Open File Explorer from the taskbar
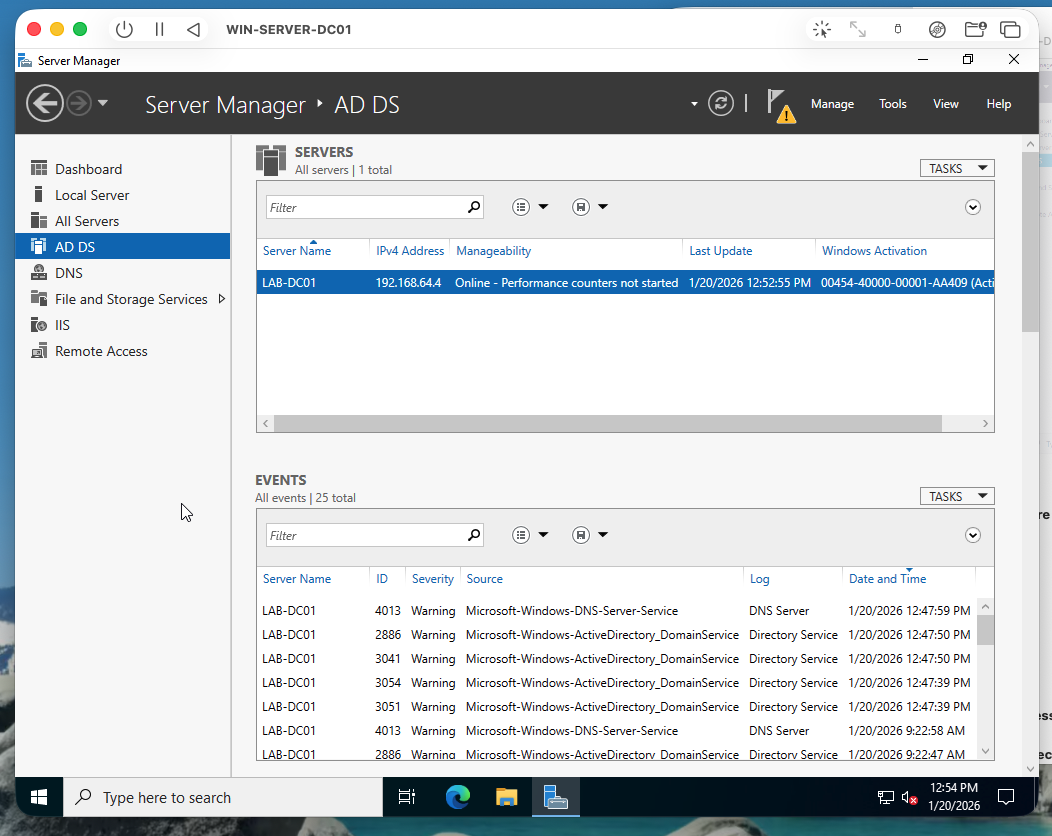Viewport: 1052px width, 836px height. 506,797
